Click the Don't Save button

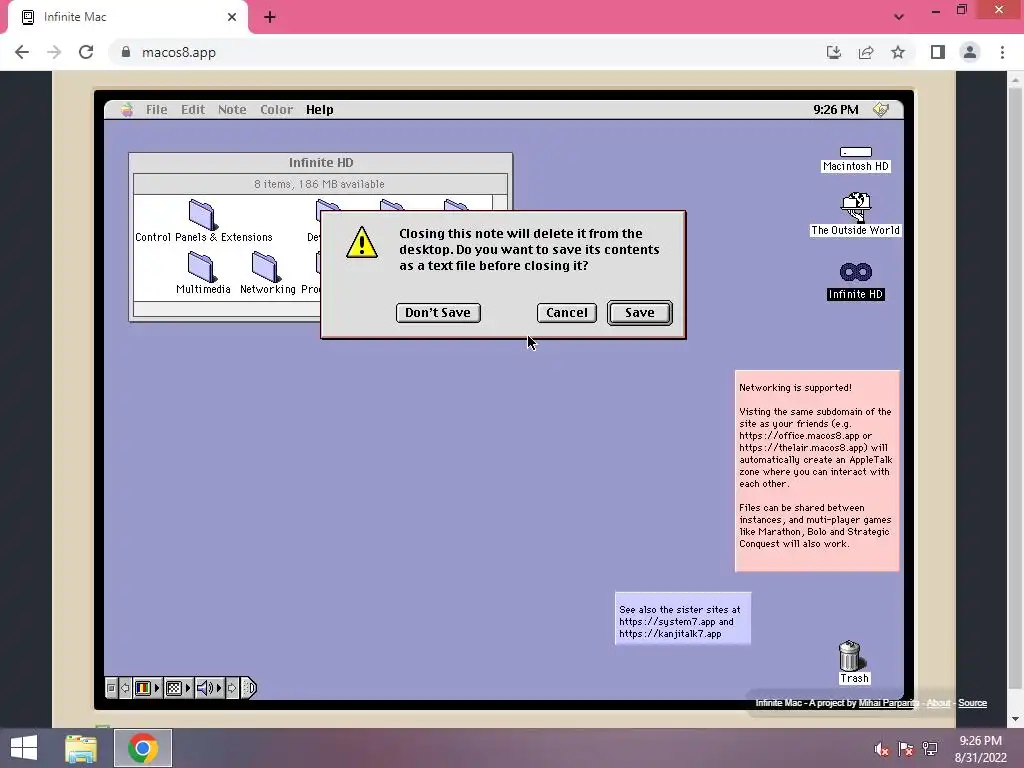(x=438, y=313)
